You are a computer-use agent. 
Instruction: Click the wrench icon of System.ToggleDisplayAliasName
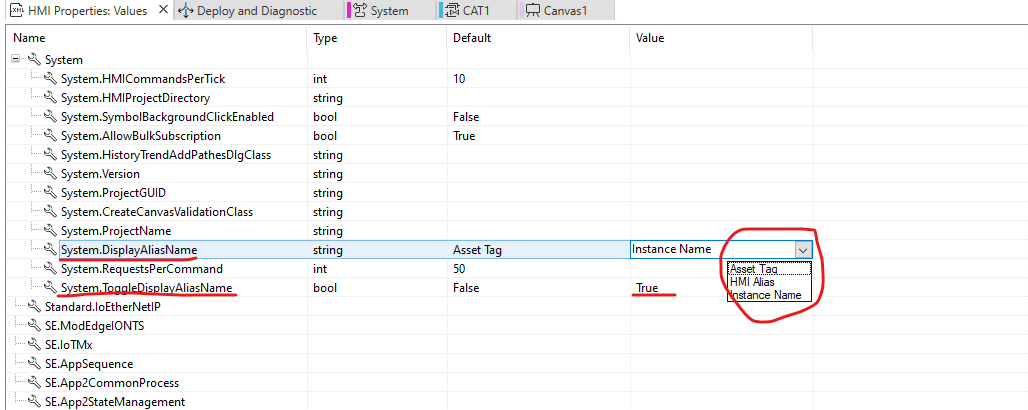click(x=50, y=287)
